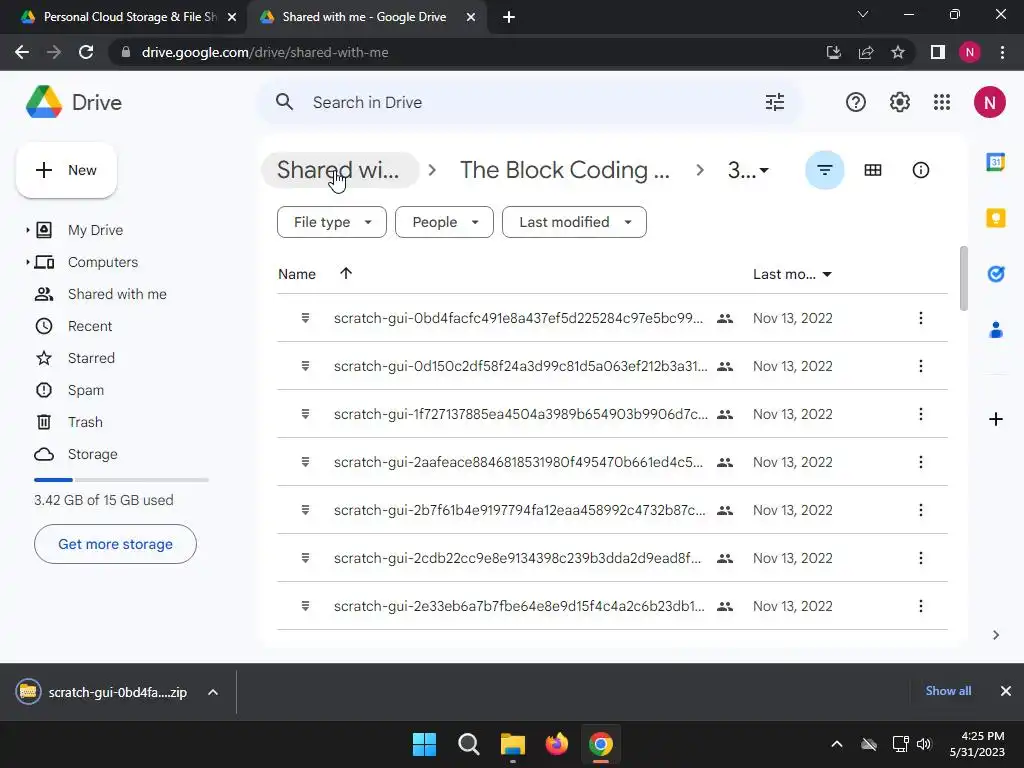
Task: Open File Explorer from the taskbar
Action: pos(513,744)
